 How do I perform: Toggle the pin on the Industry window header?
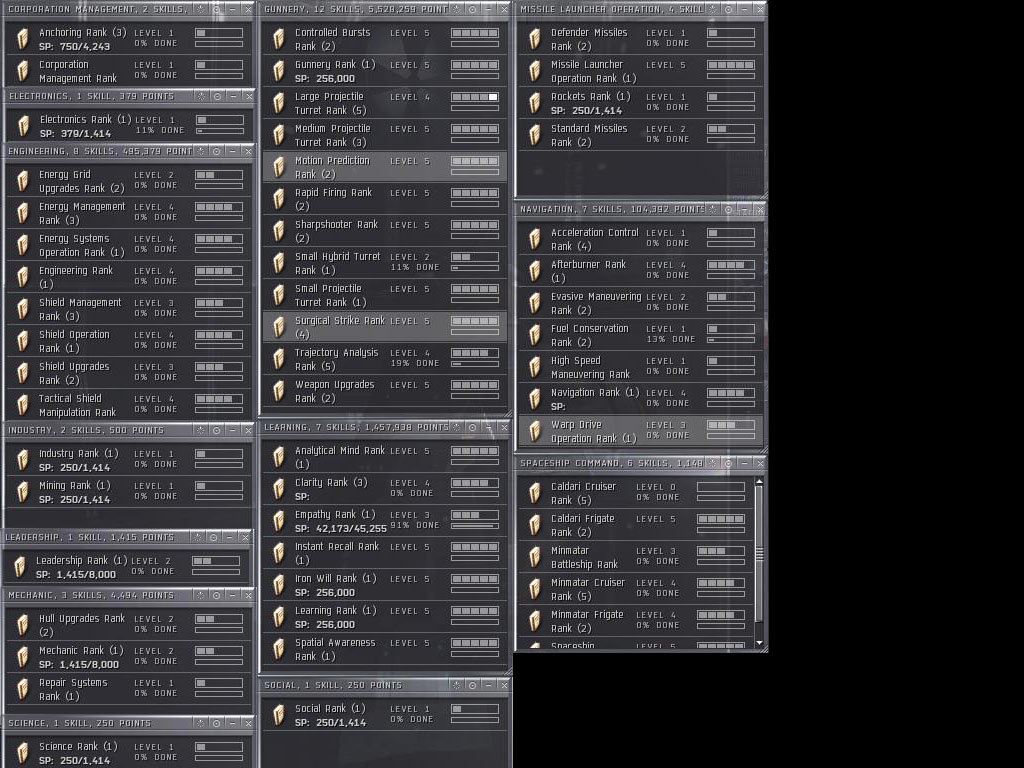(x=216, y=430)
